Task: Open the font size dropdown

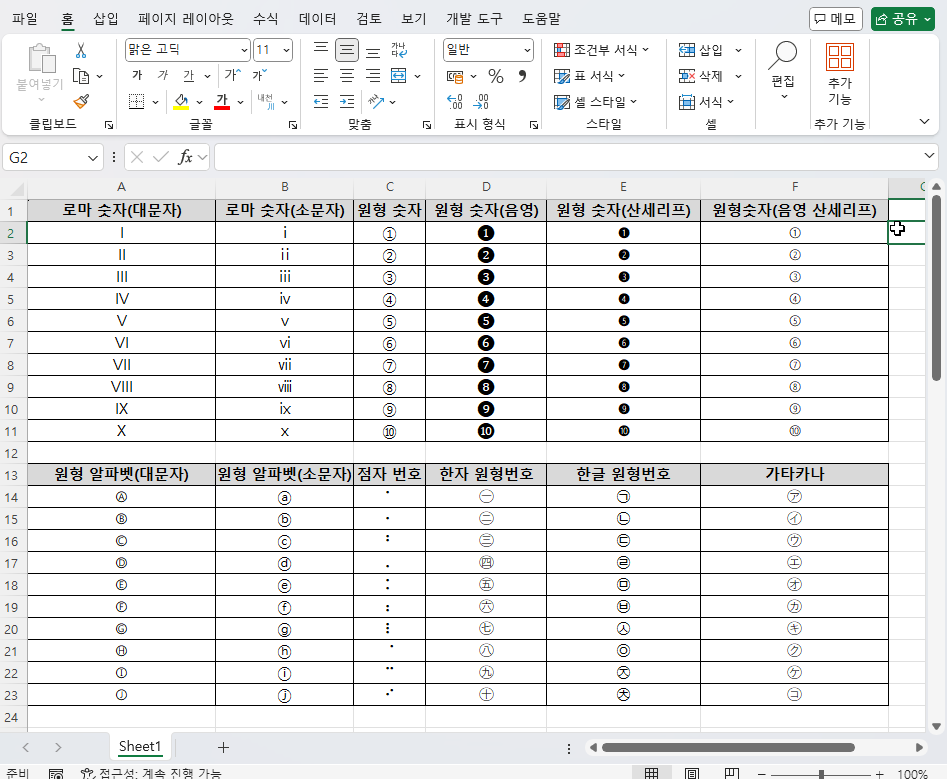Action: 285,51
